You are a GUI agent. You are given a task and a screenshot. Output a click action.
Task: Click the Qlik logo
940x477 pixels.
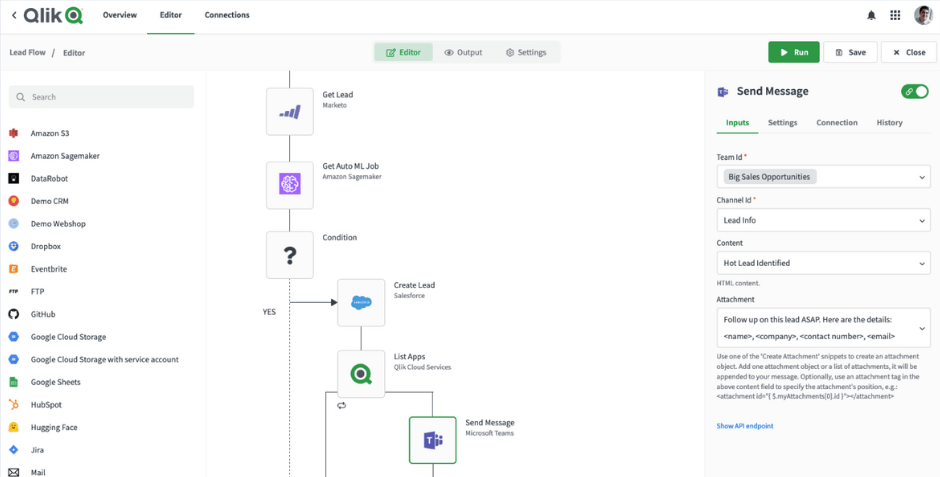pos(53,15)
